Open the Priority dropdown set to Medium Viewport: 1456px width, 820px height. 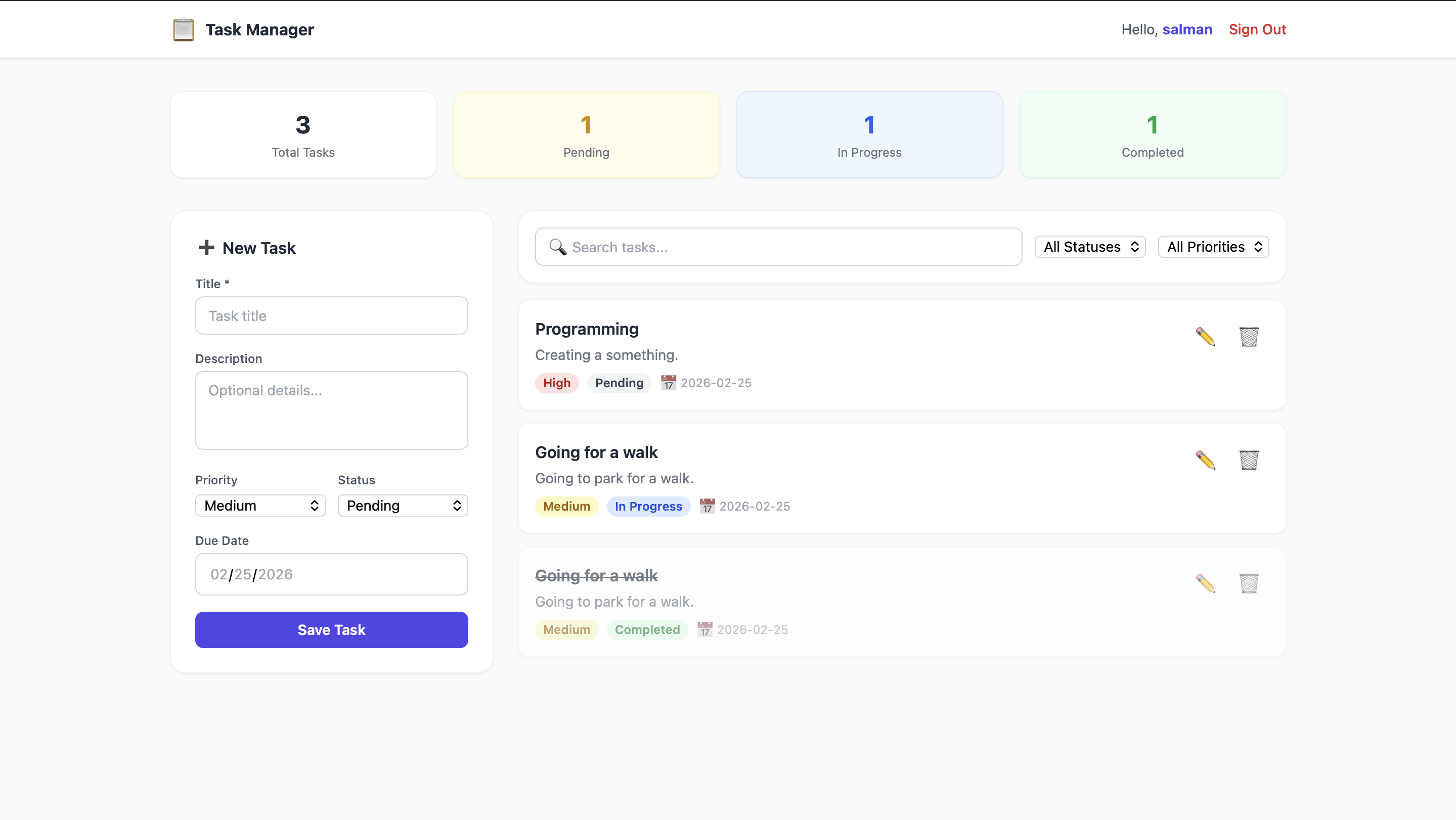260,505
